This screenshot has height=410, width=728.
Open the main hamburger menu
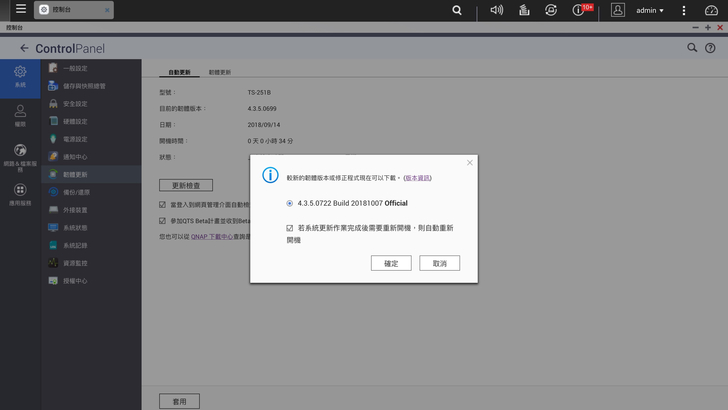click(x=21, y=10)
